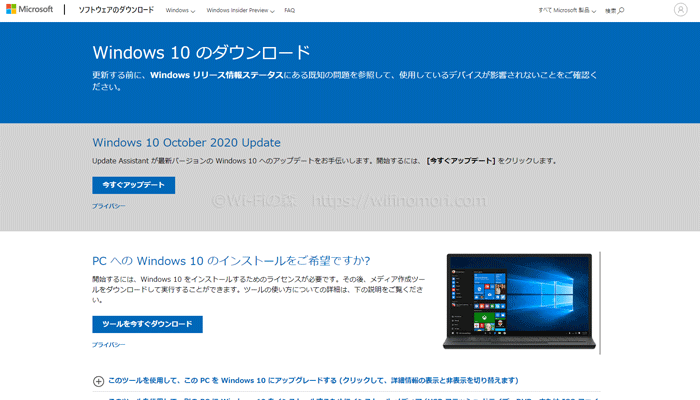Open the Microsoft logo home link
This screenshot has height=400, width=700.
click(x=29, y=9)
